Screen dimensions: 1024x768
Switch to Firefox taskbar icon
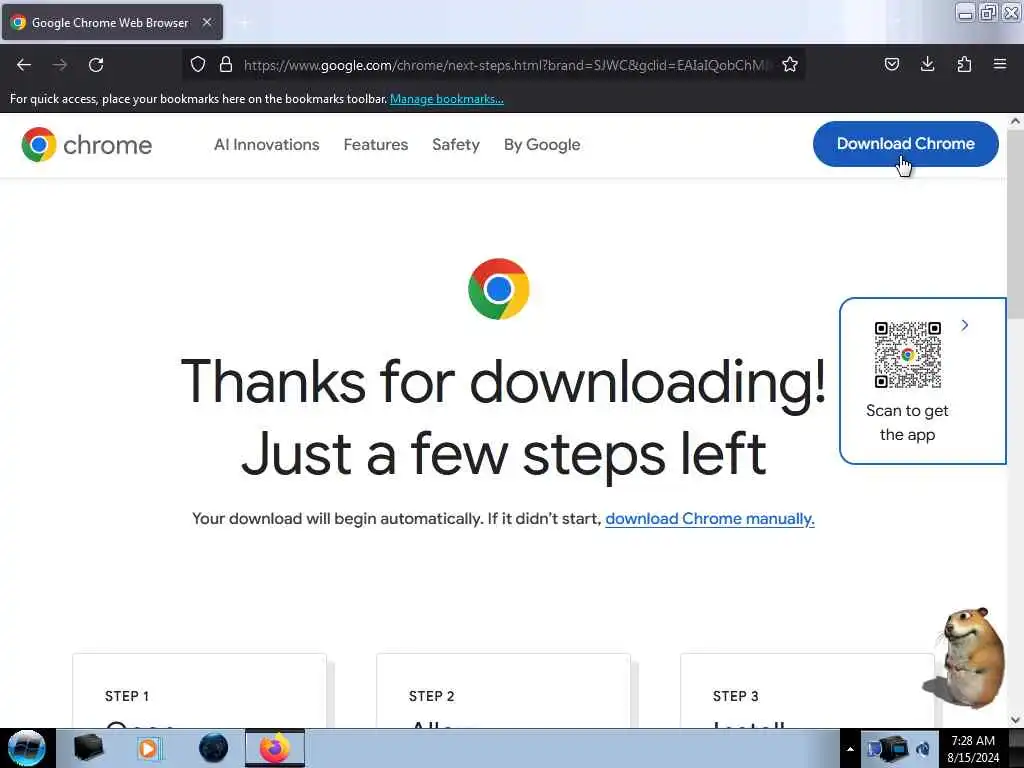[275, 748]
